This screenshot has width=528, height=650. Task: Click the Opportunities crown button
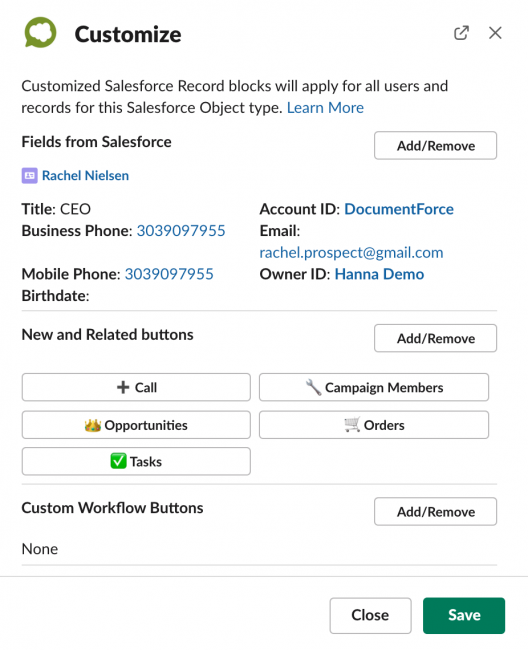pyautogui.click(x=136, y=425)
